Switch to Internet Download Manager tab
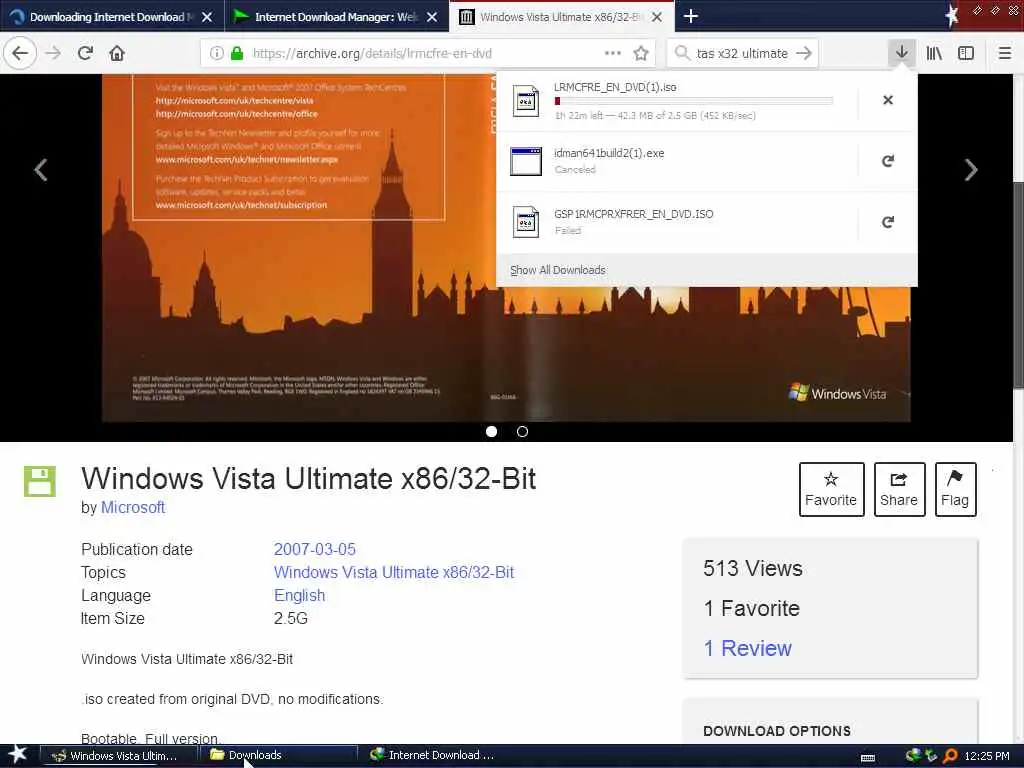Viewport: 1024px width, 768px height. point(337,16)
